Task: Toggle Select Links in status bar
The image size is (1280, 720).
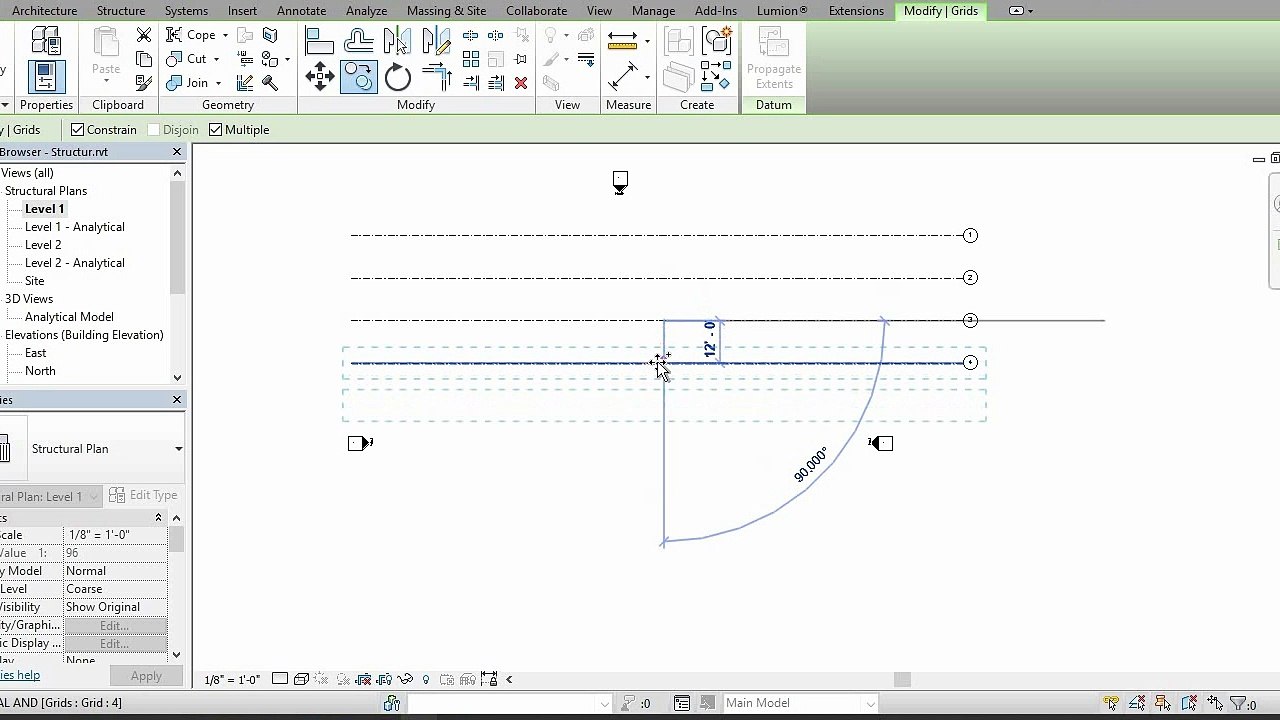Action: (x=1111, y=703)
